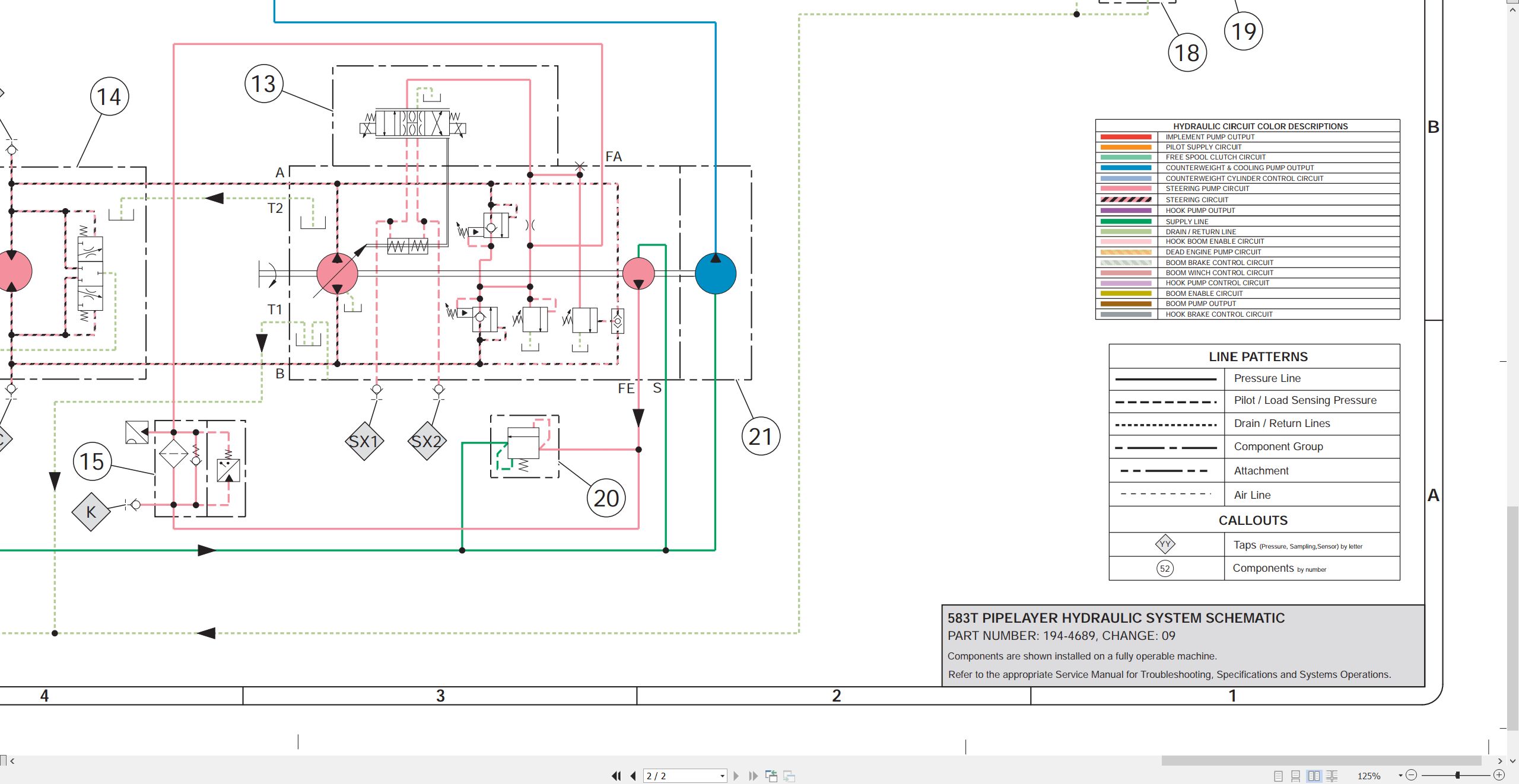Click the YY taps diamond example
Image resolution: width=1519 pixels, height=784 pixels.
pyautogui.click(x=1165, y=544)
